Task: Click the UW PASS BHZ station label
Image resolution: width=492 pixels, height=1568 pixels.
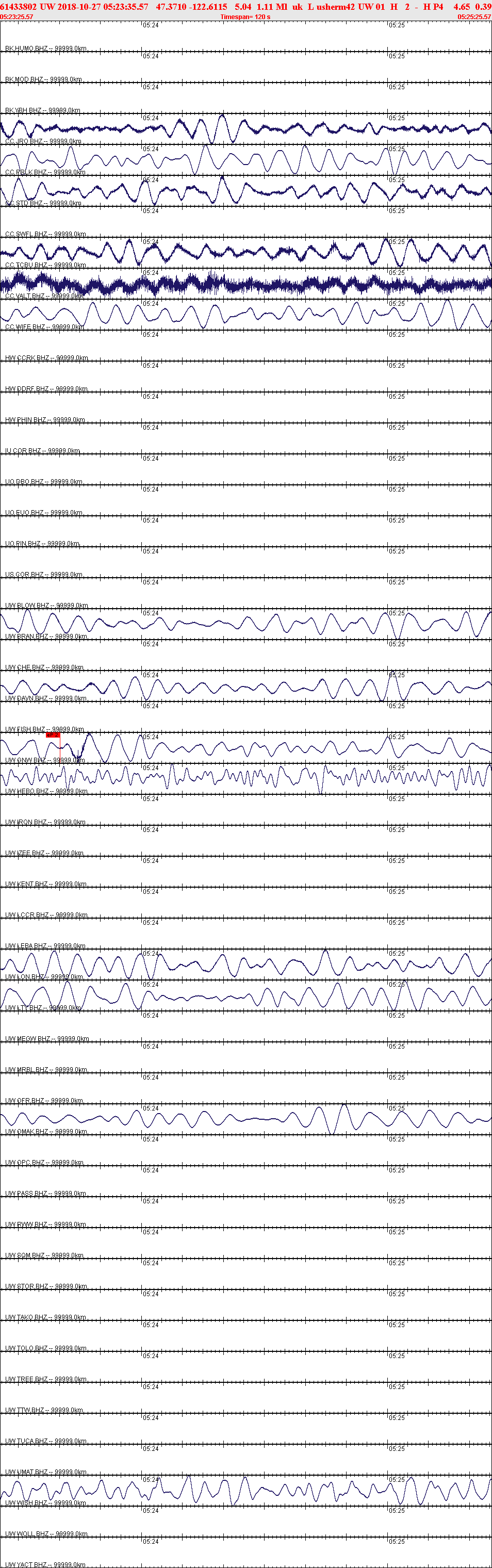Action: [x=46, y=1194]
